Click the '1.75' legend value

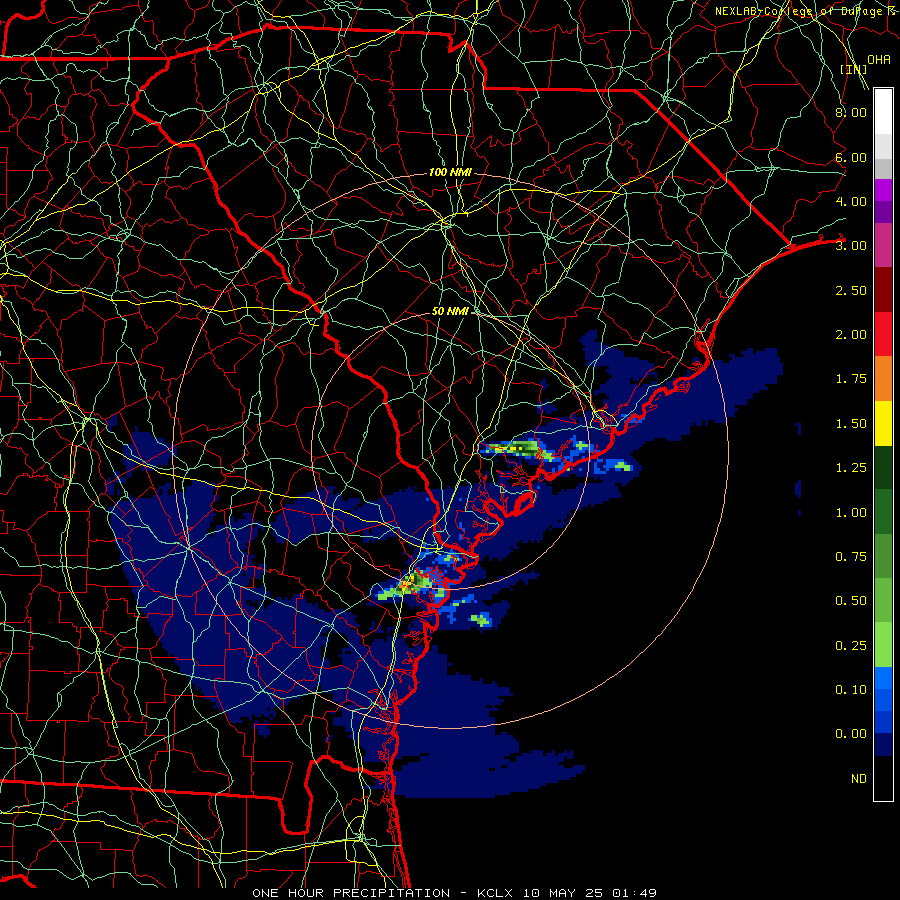(851, 379)
